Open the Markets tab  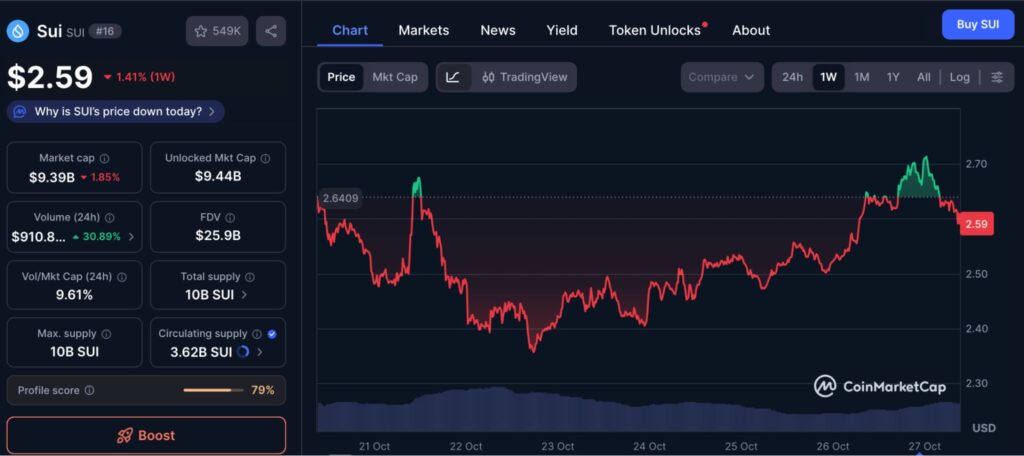click(424, 30)
